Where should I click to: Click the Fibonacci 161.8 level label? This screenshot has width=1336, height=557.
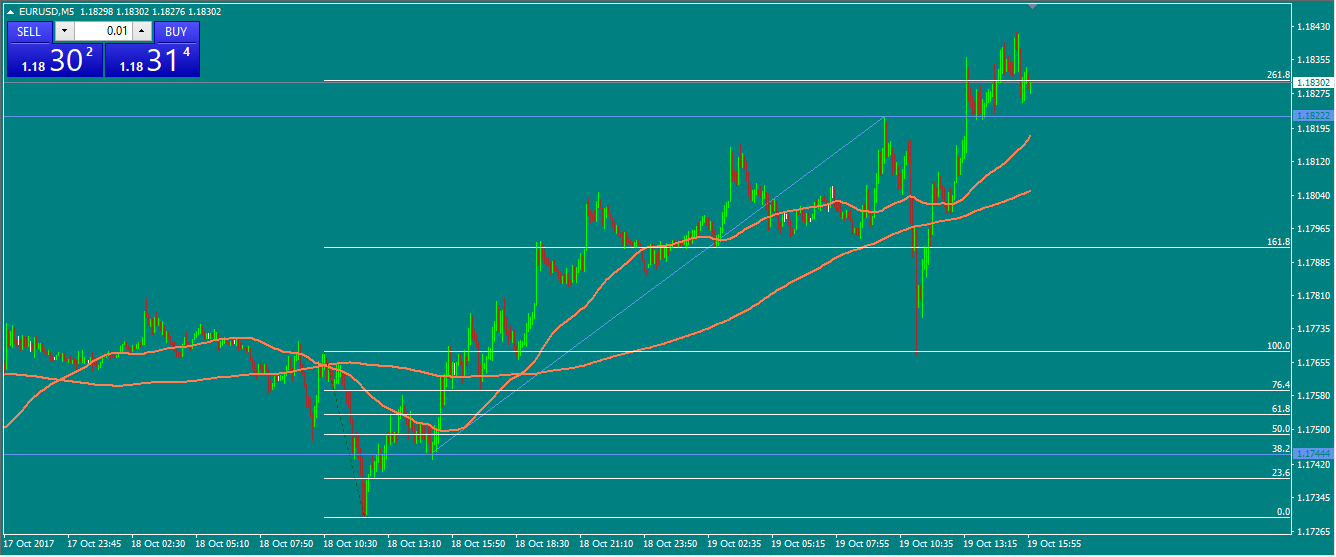tap(1278, 242)
